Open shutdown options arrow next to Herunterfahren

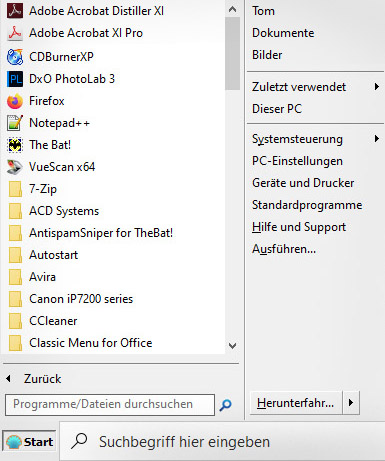(x=351, y=403)
